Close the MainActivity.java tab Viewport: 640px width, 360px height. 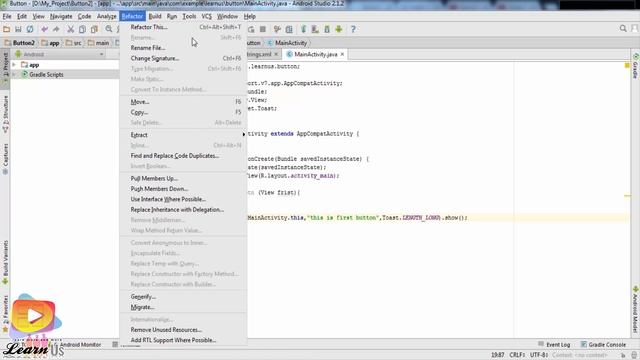(342, 54)
